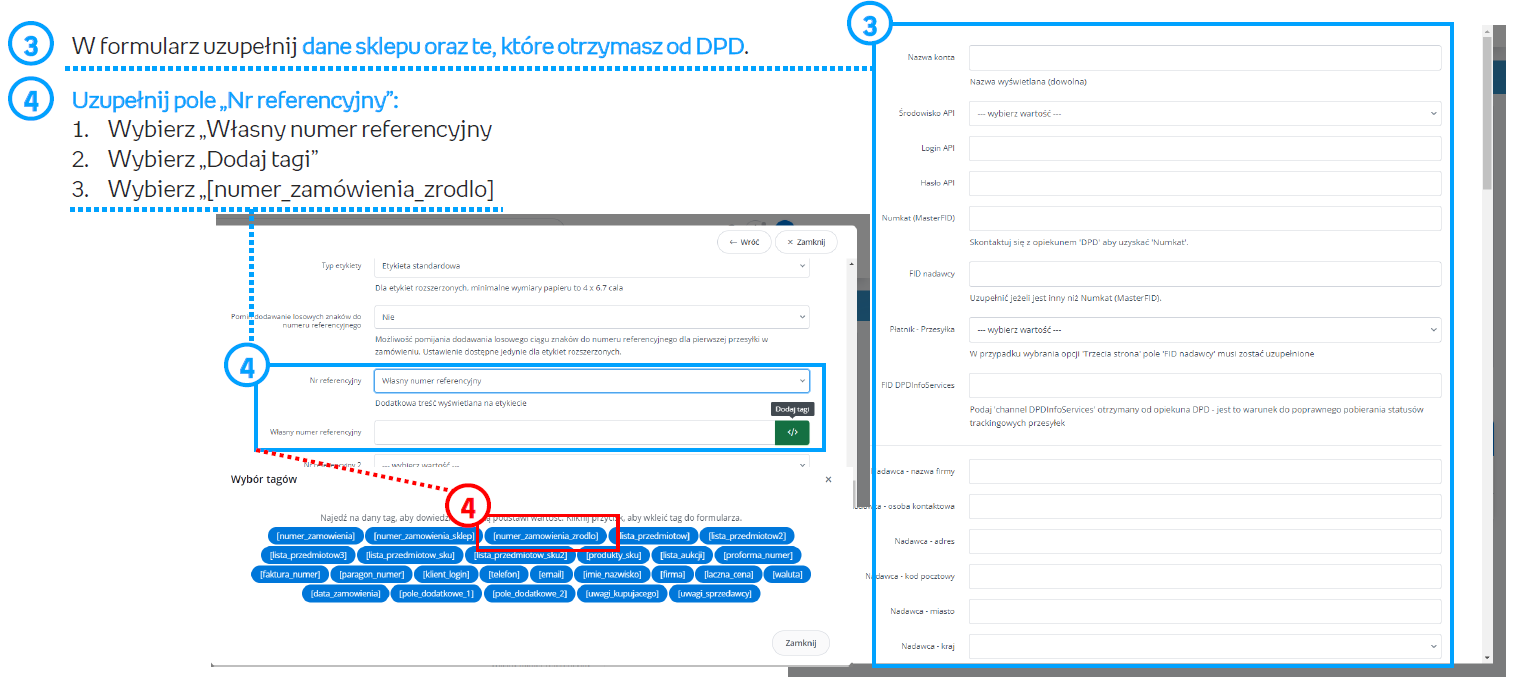Image resolution: width=1527 pixels, height=697 pixels.
Task: Open the Nr referencyjny dropdown
Action: click(x=591, y=381)
